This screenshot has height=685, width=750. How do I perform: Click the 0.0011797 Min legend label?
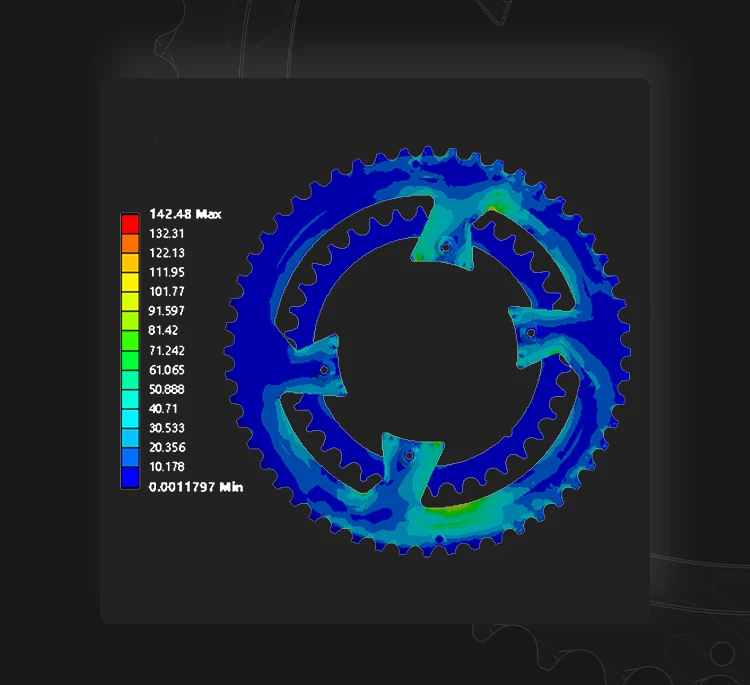click(196, 487)
